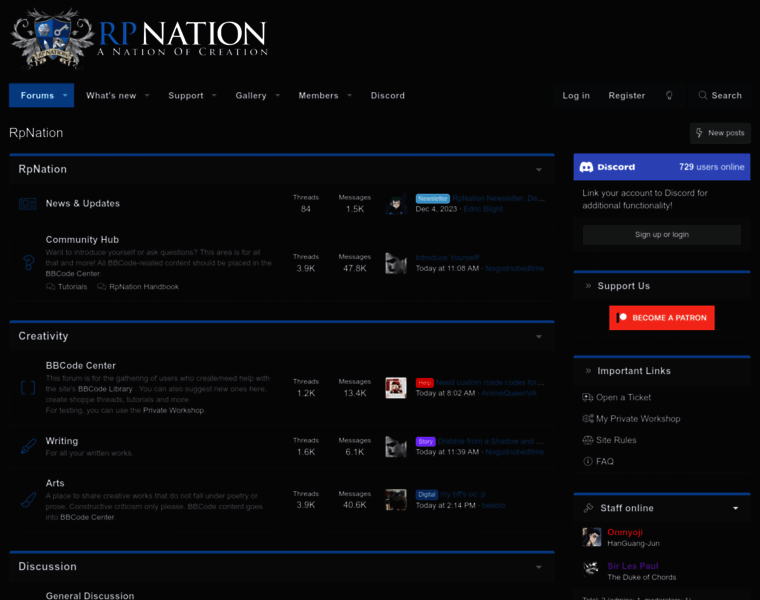Click the RpNation crest logo
Image resolution: width=760 pixels, height=600 pixels.
pos(52,39)
